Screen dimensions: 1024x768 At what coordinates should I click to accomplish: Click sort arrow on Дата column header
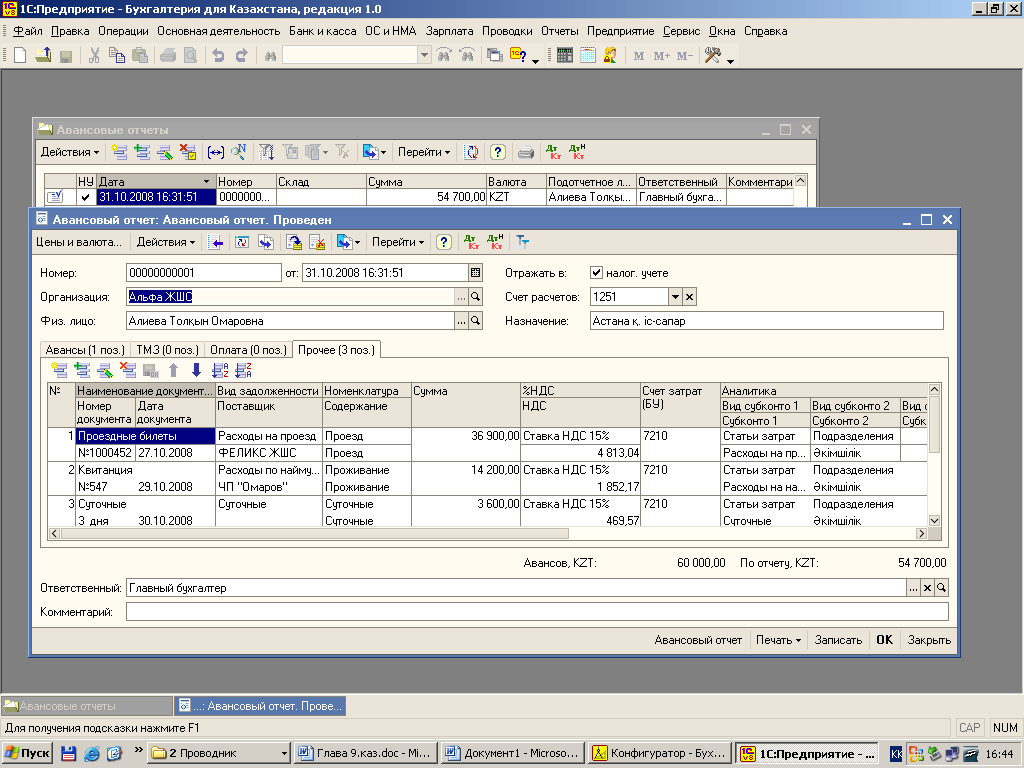(x=206, y=182)
